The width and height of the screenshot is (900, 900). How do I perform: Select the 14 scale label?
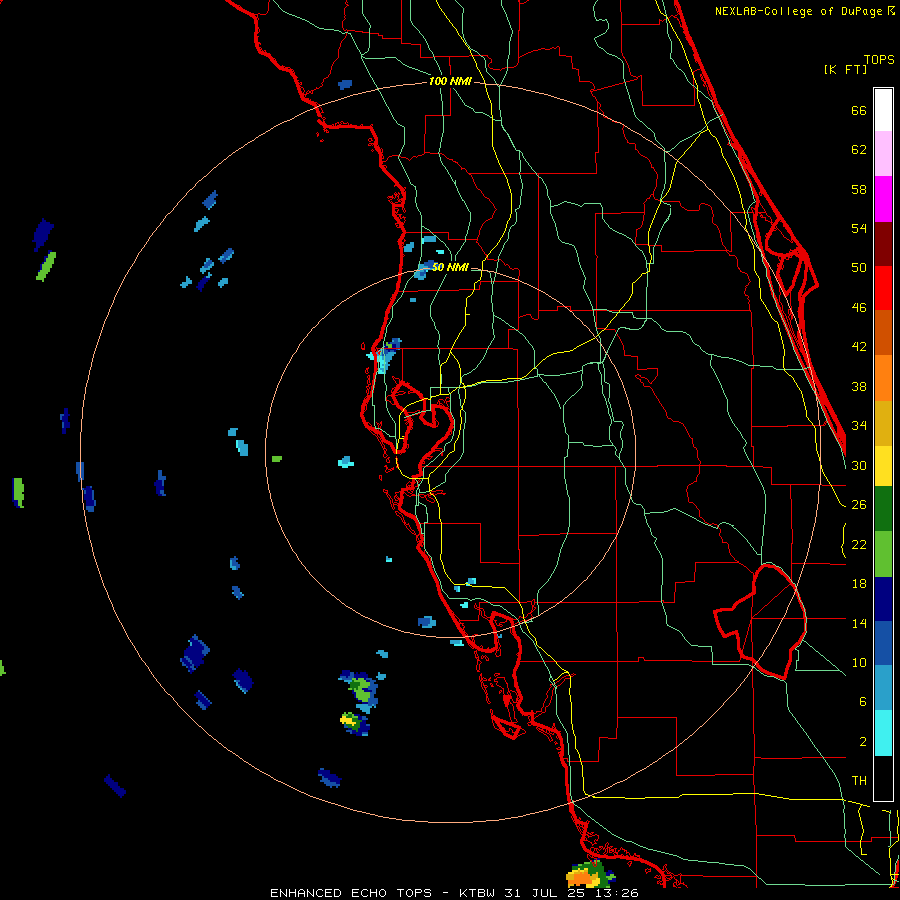click(x=859, y=623)
